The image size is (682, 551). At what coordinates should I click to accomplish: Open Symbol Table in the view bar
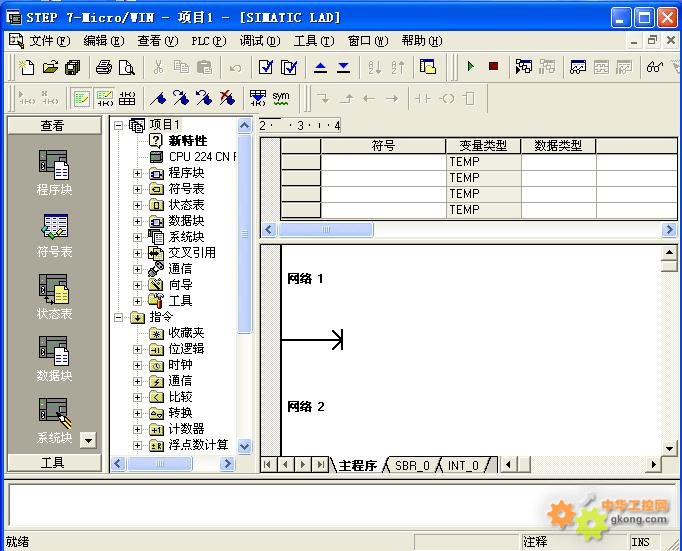[x=54, y=235]
